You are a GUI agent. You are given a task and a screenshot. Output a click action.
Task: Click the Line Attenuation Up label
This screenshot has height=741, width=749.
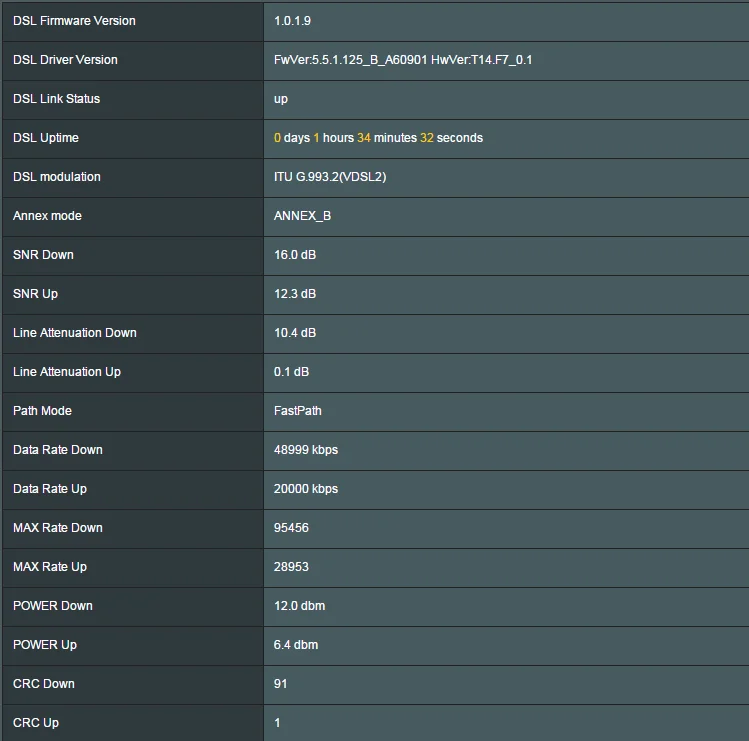click(x=67, y=372)
